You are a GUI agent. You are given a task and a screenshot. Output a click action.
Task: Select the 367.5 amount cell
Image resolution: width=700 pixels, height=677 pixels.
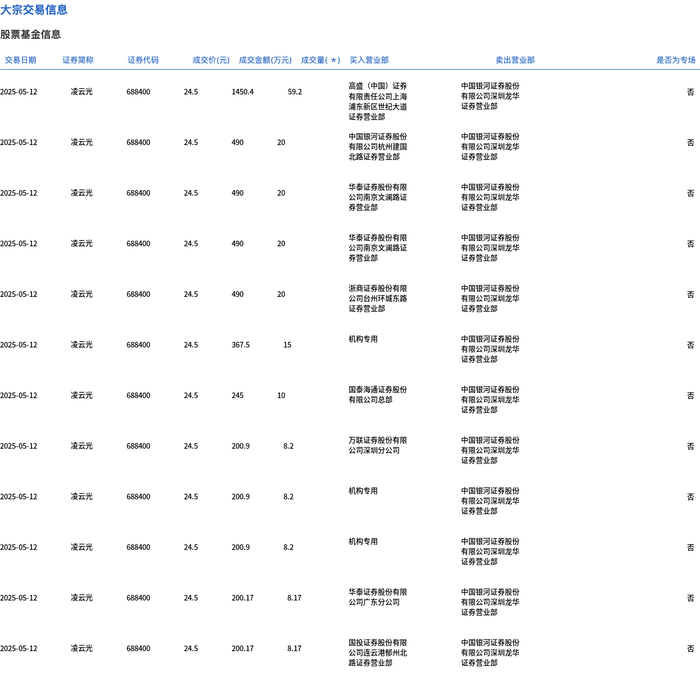tap(241, 345)
